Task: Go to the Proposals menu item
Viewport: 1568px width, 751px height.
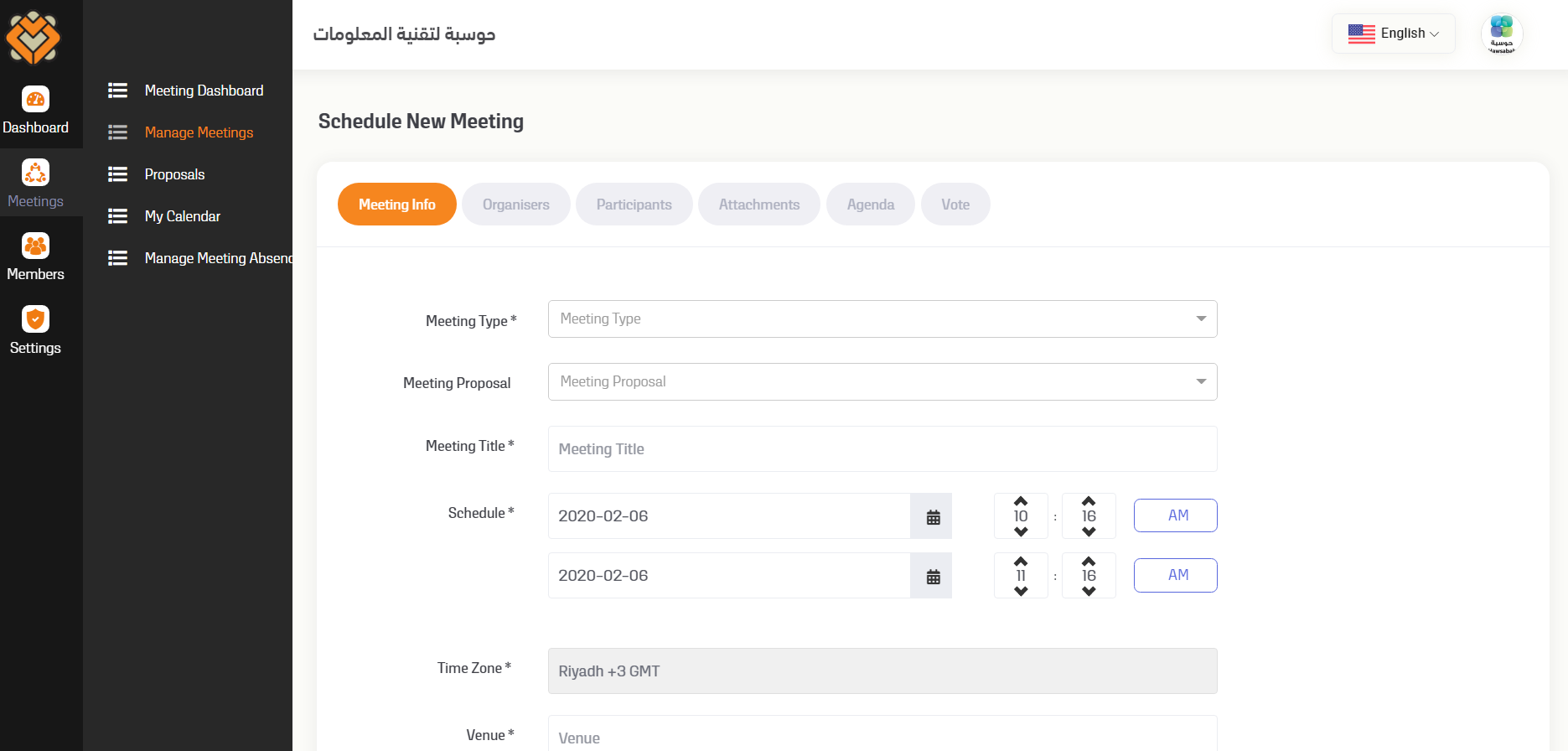Action: [x=174, y=174]
